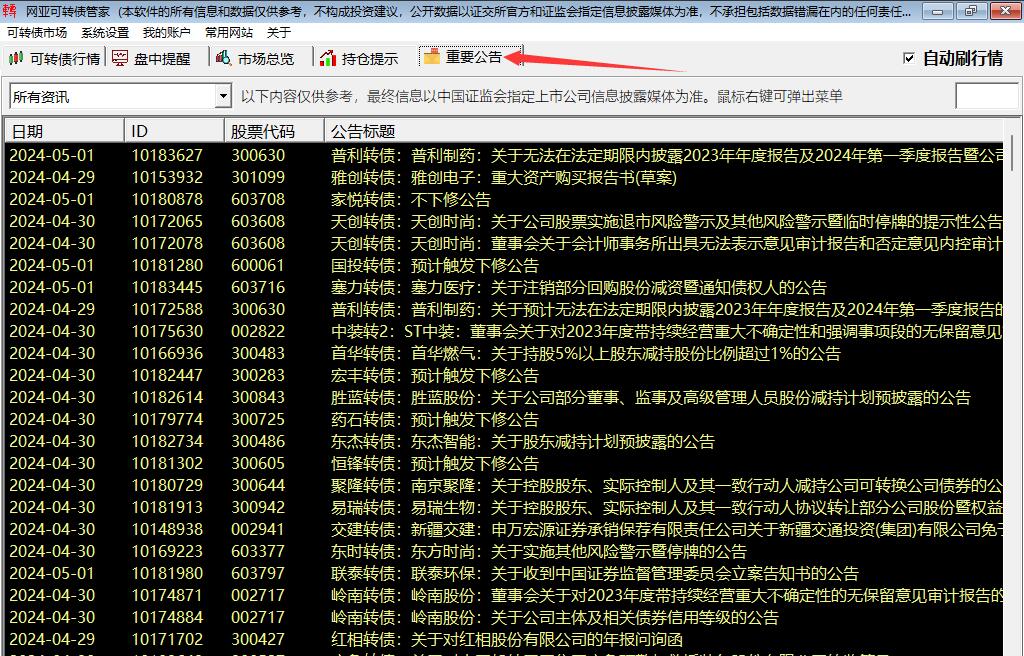The width and height of the screenshot is (1024, 656).
Task: Click stock code 301099
Action: tap(258, 178)
